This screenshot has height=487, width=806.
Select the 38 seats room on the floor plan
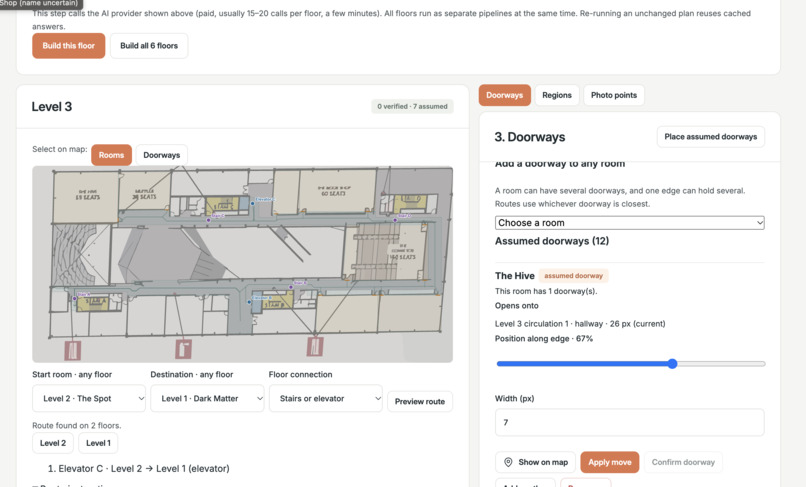pyautogui.click(x=145, y=191)
